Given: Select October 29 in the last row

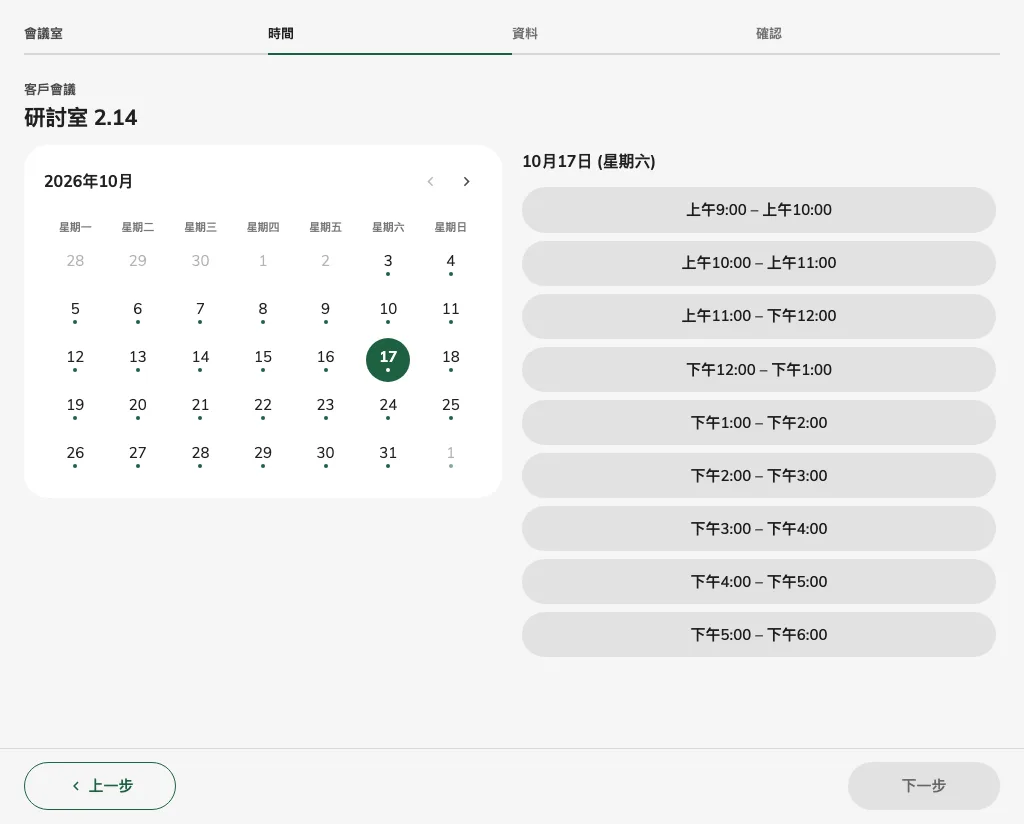Looking at the screenshot, I should tap(263, 456).
